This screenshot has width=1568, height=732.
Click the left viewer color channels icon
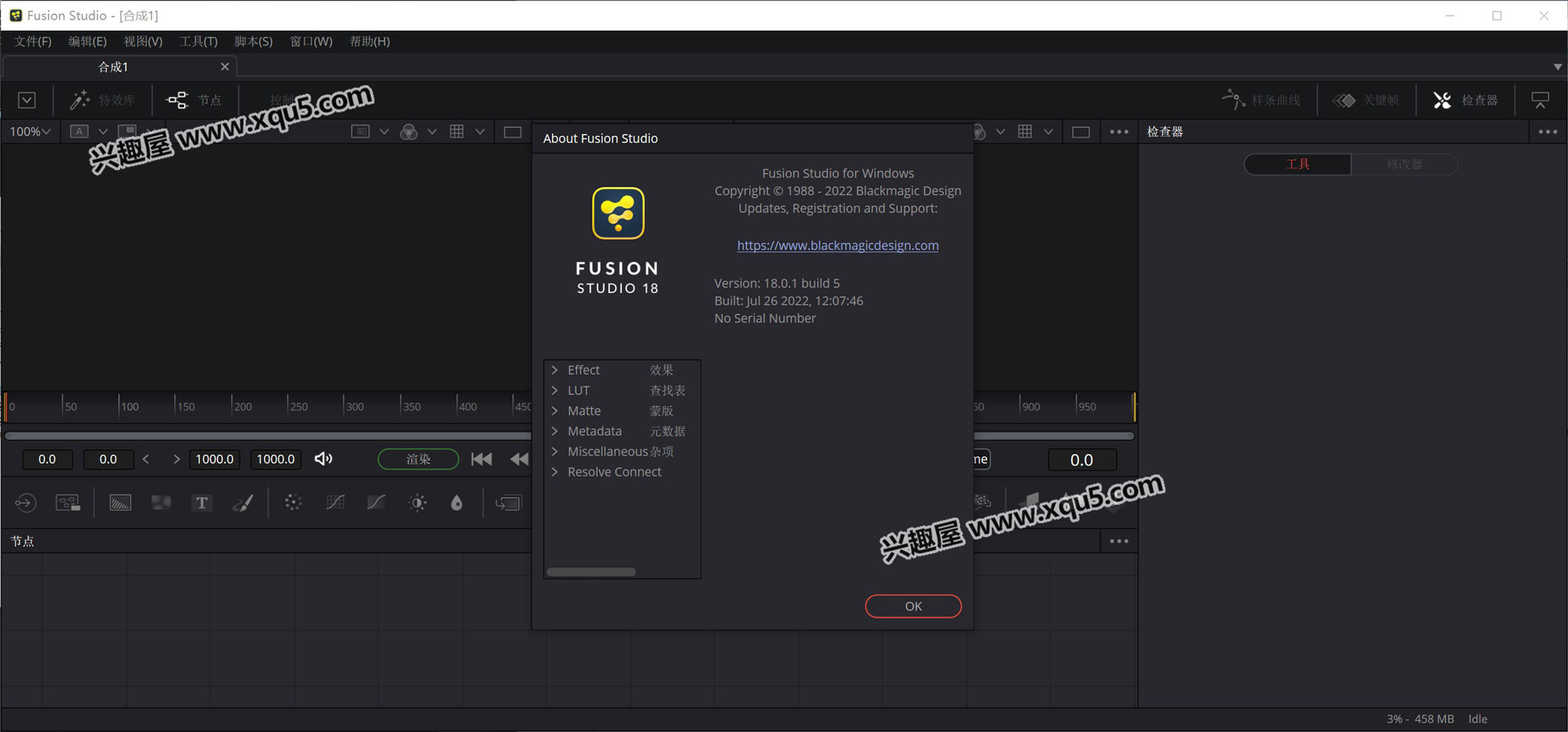(x=408, y=132)
